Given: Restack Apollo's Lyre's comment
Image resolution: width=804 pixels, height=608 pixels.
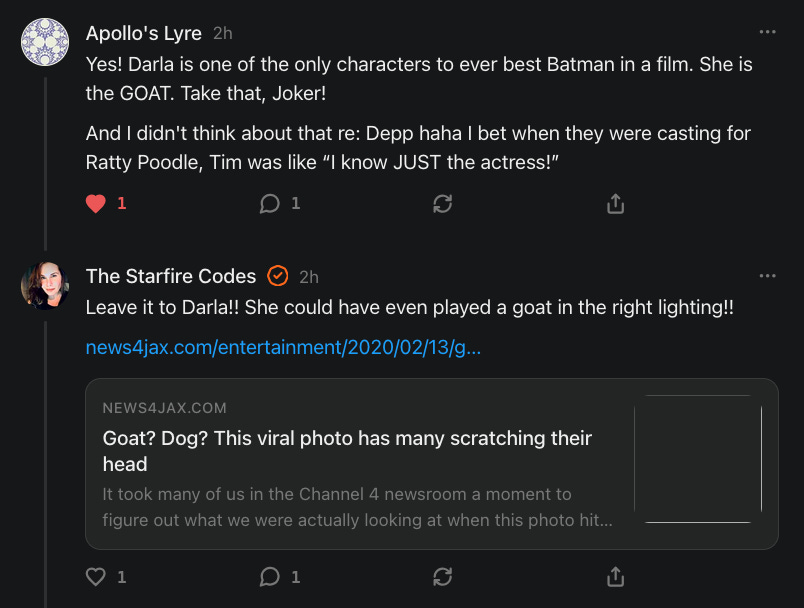Looking at the screenshot, I should coord(442,204).
